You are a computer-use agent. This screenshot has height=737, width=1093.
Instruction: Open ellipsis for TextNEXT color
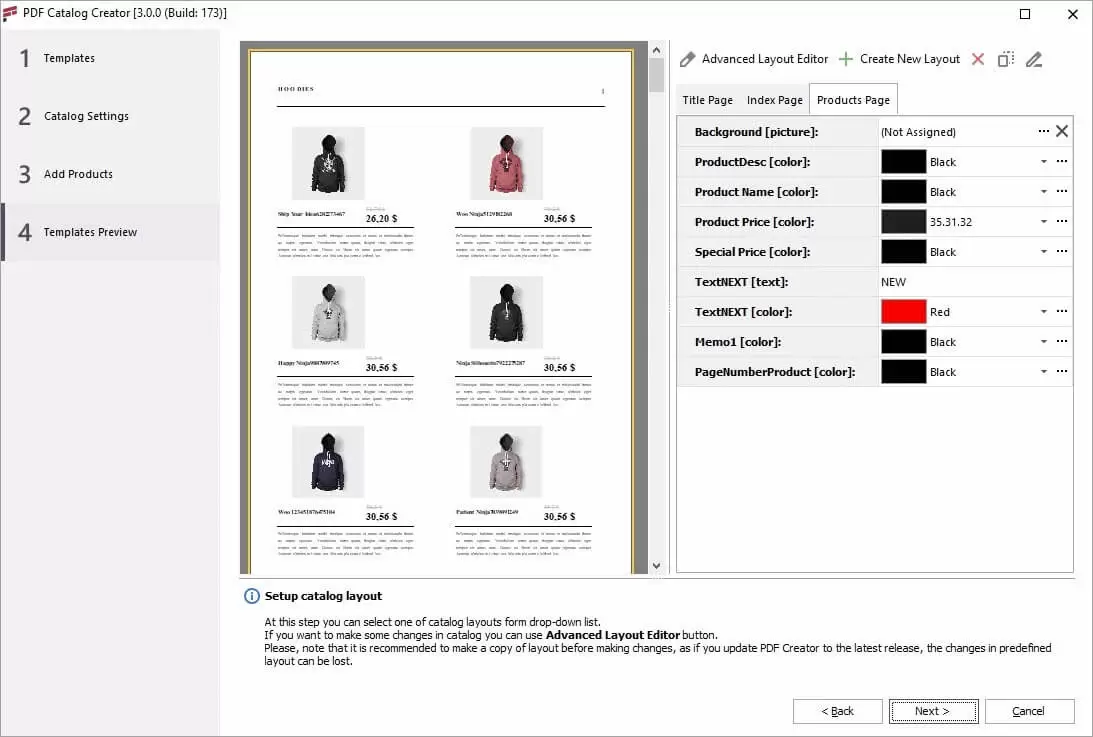(x=1062, y=312)
